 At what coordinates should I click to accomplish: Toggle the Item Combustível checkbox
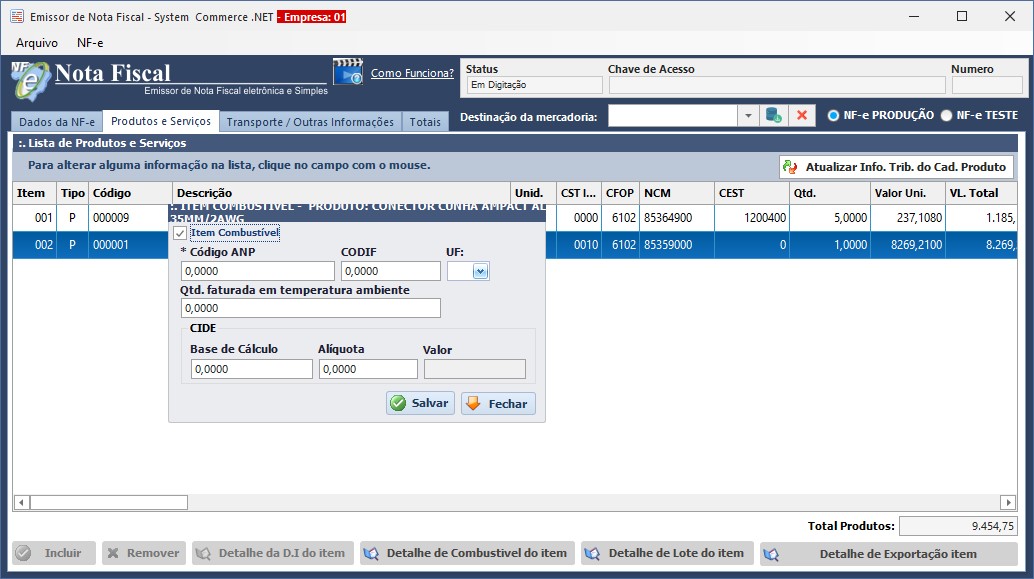pyautogui.click(x=180, y=233)
